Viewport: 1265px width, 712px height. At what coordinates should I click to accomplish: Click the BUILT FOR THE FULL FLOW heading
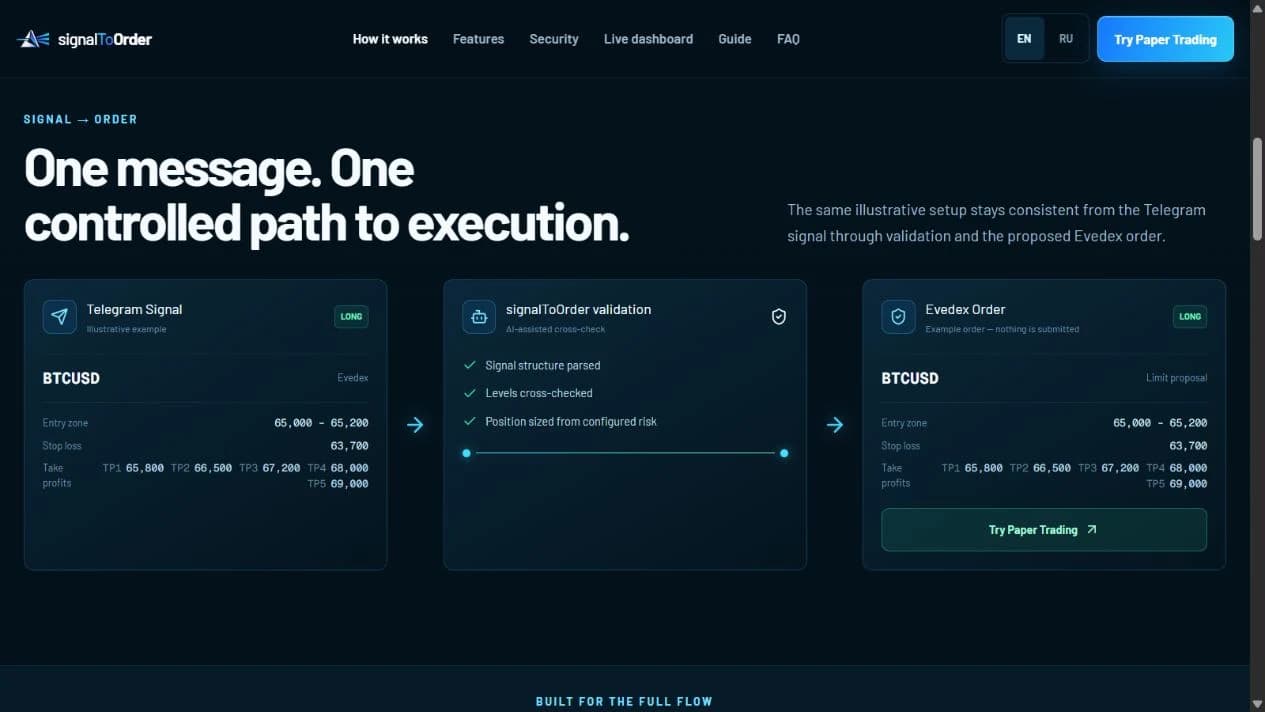point(624,701)
